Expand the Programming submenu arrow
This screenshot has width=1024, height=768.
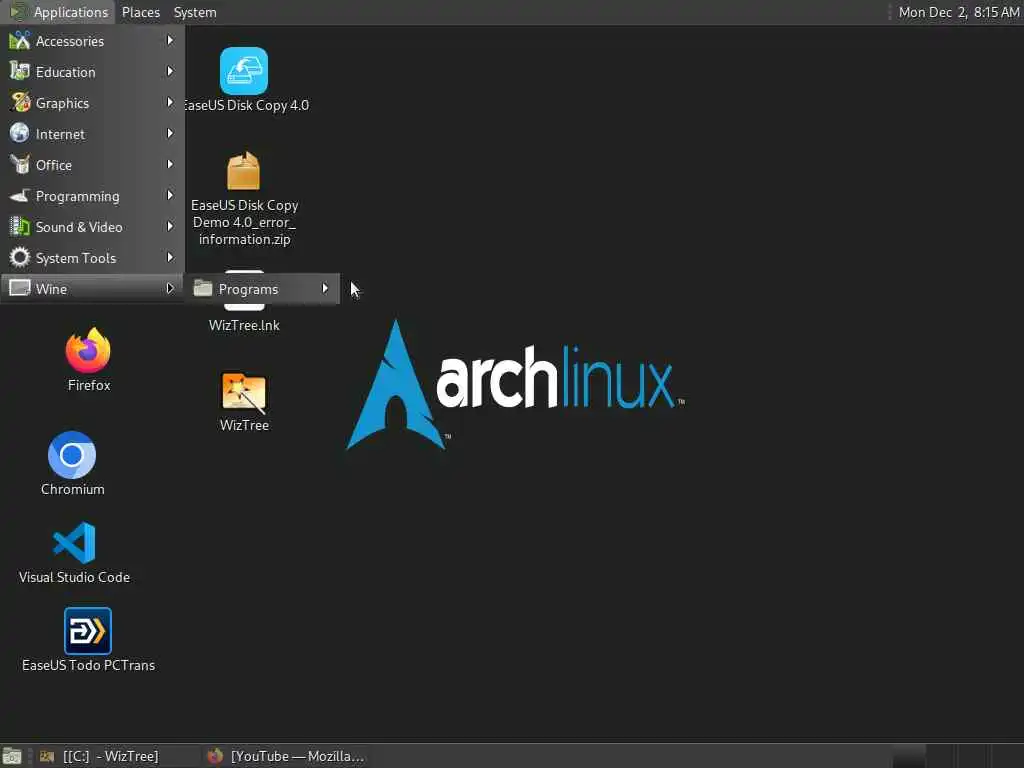[170, 195]
